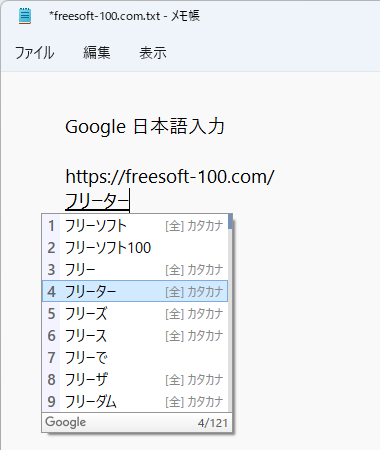Click the Notepad app icon in title bar
The image size is (380, 450).
[x=25, y=16]
